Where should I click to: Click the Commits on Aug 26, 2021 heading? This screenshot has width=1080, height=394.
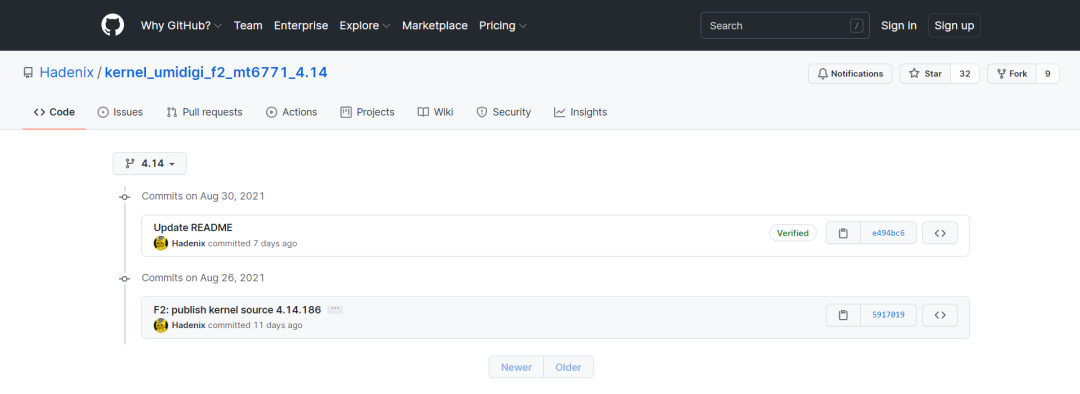[203, 278]
